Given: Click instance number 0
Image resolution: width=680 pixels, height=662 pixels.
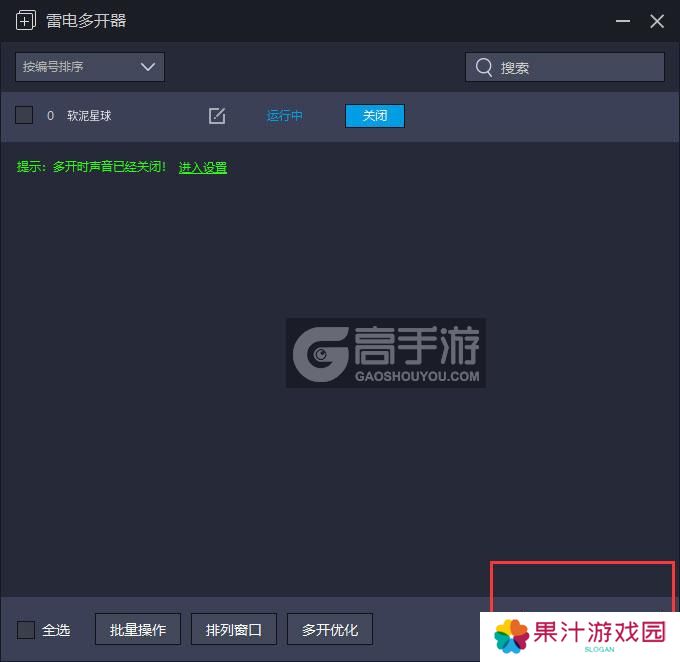Looking at the screenshot, I should (x=50, y=116).
